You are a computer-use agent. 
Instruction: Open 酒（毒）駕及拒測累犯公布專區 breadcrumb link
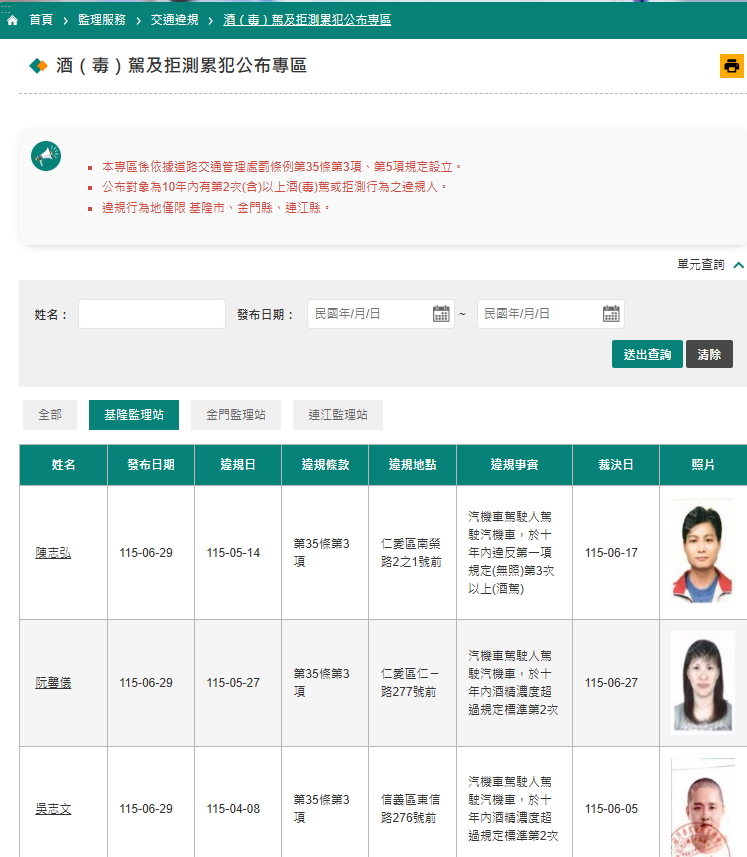[x=307, y=20]
